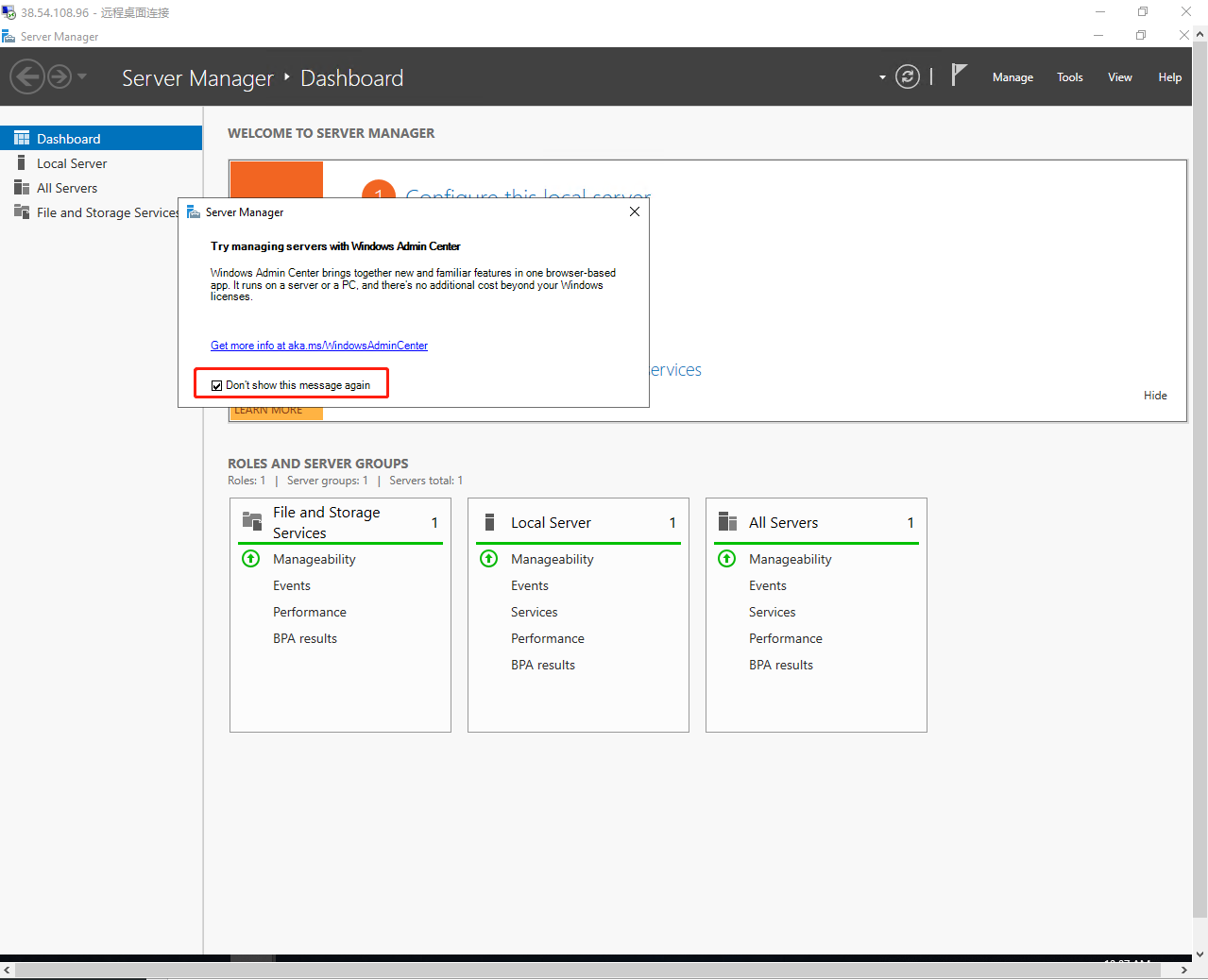1208x980 pixels.
Task: Uncheck "Don't show this message again"
Action: point(216,385)
